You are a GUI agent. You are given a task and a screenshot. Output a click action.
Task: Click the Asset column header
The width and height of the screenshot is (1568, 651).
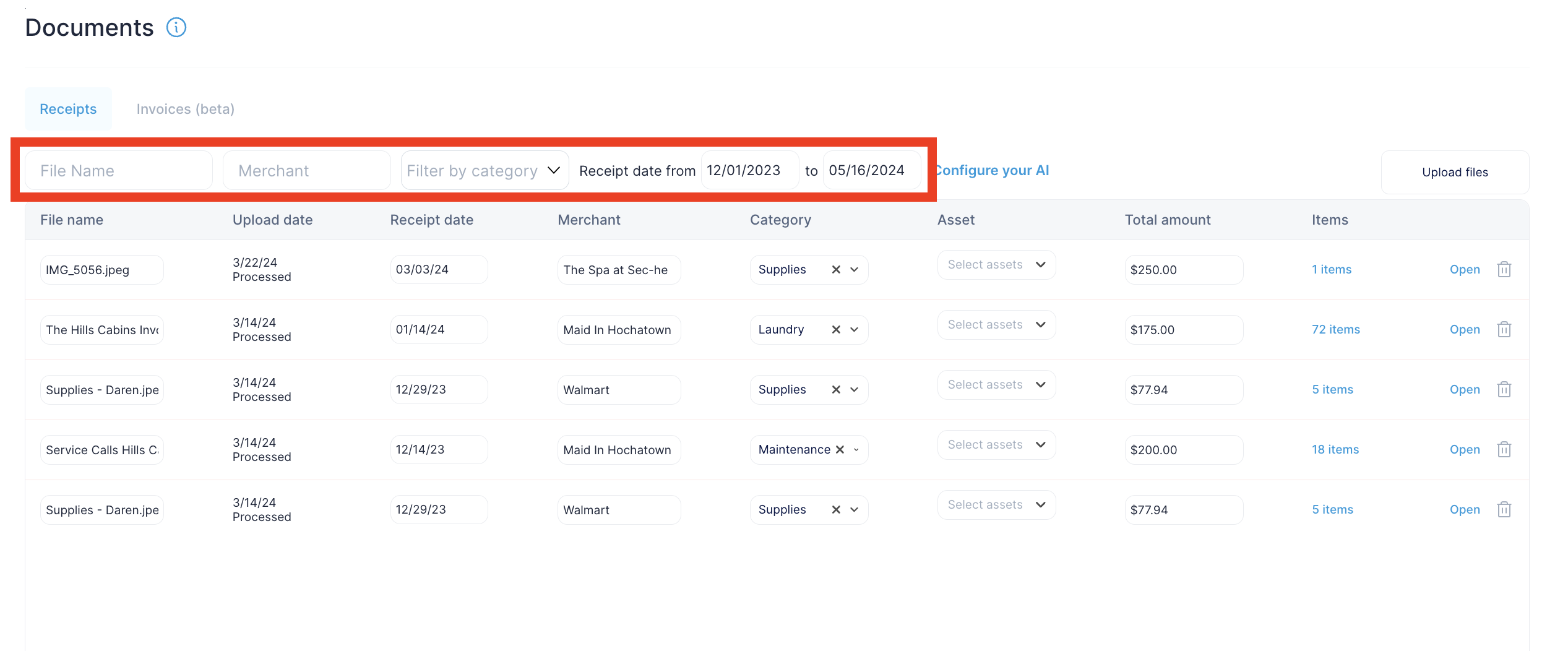pos(956,220)
